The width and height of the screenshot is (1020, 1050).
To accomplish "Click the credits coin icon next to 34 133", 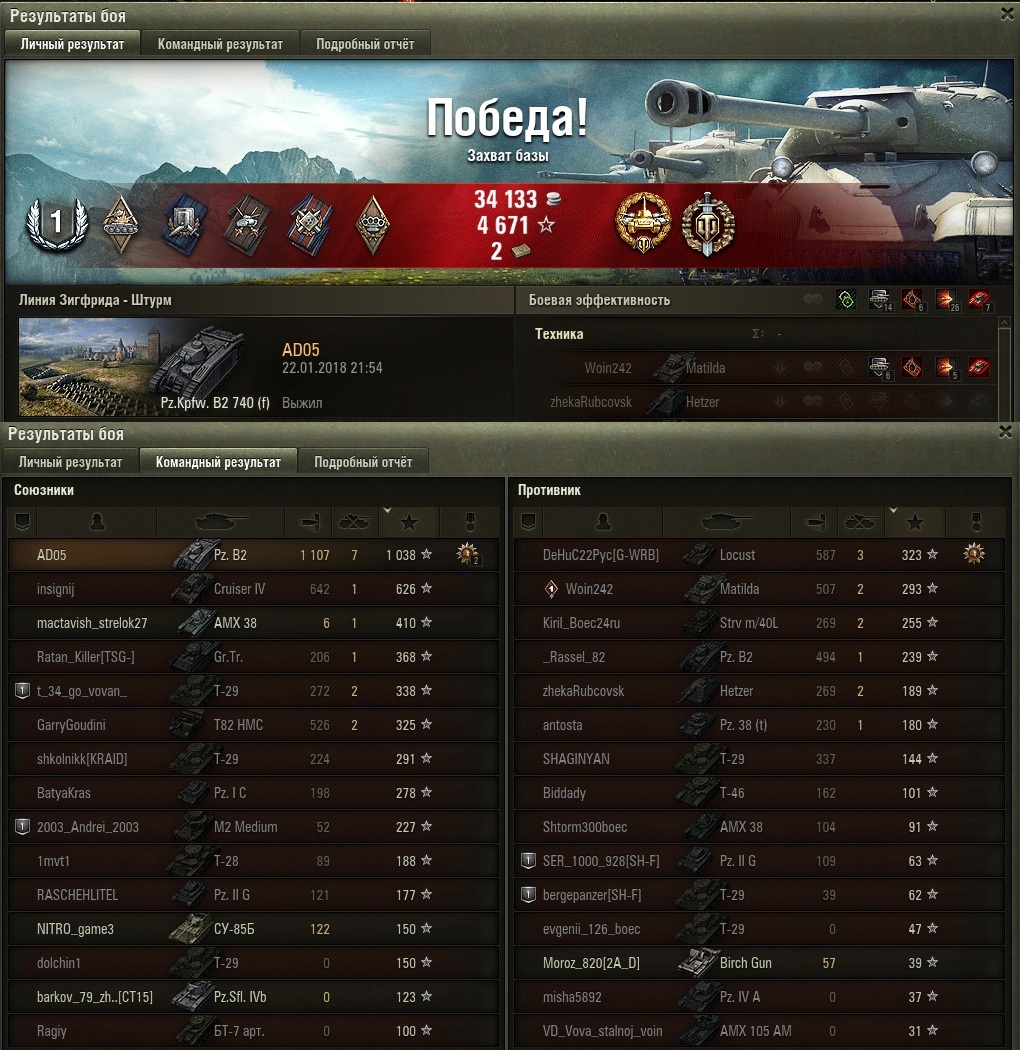I will (554, 198).
